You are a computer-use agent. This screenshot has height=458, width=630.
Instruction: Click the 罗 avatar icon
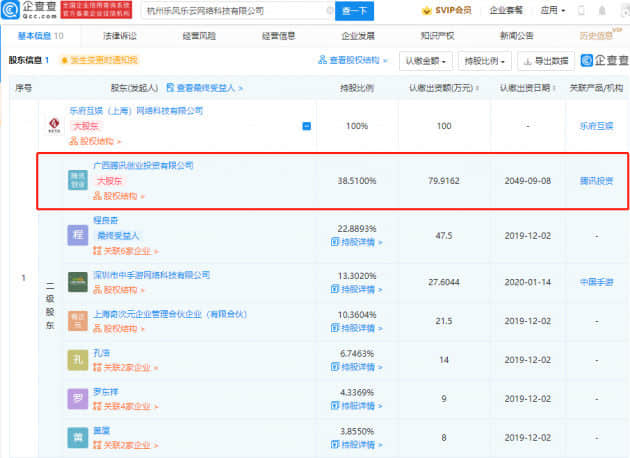click(78, 399)
